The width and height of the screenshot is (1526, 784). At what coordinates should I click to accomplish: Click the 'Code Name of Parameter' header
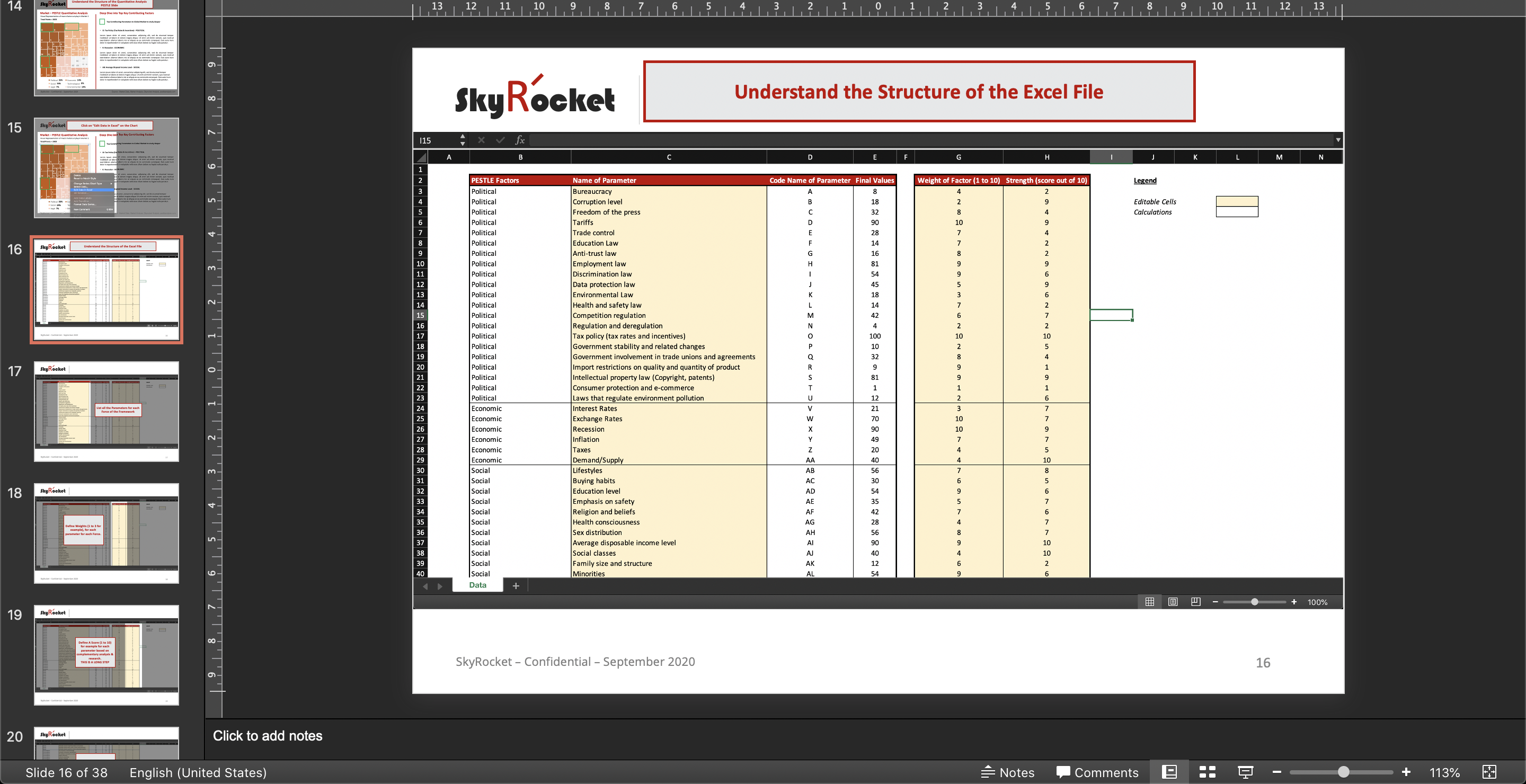pyautogui.click(x=810, y=180)
